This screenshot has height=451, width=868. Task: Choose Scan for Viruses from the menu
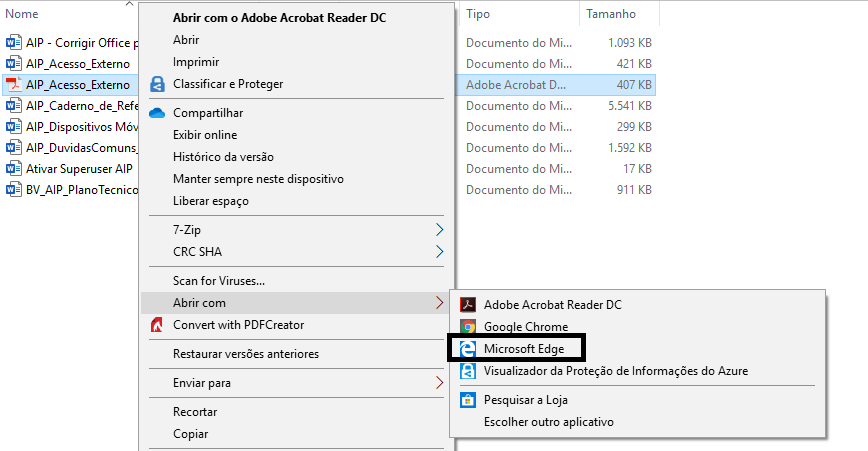coord(219,281)
